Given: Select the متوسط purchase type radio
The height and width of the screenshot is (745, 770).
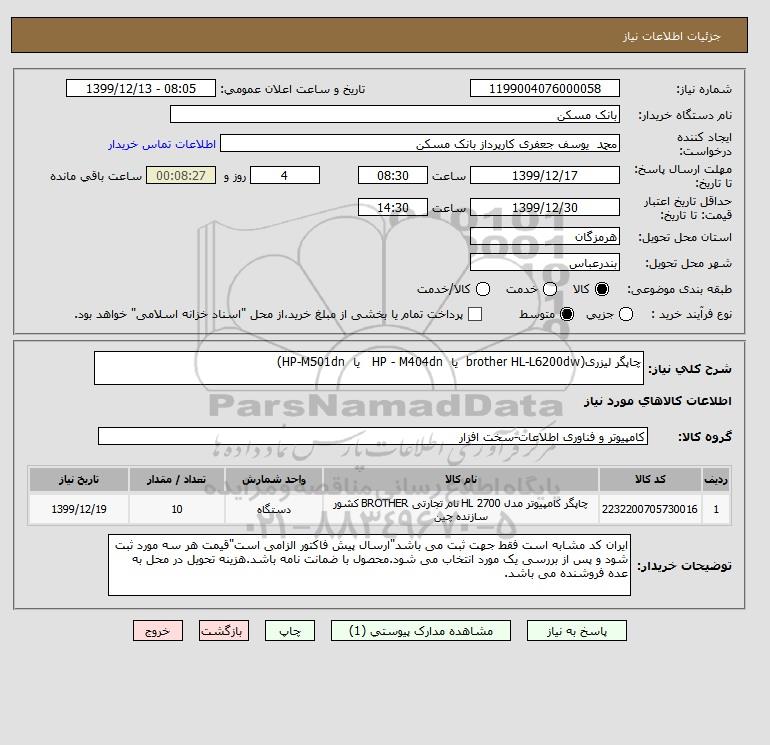Looking at the screenshot, I should [567, 314].
